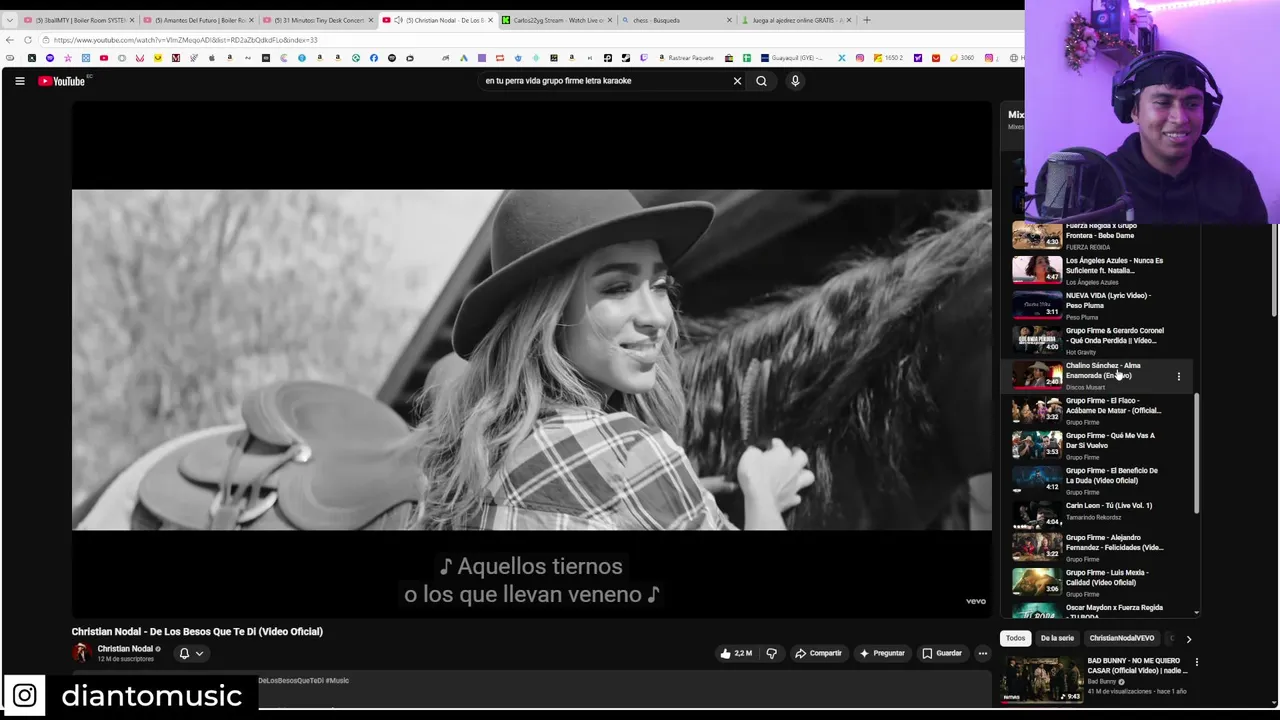The image size is (1280, 720).
Task: Open the video title text
Action: pyautogui.click(x=197, y=631)
